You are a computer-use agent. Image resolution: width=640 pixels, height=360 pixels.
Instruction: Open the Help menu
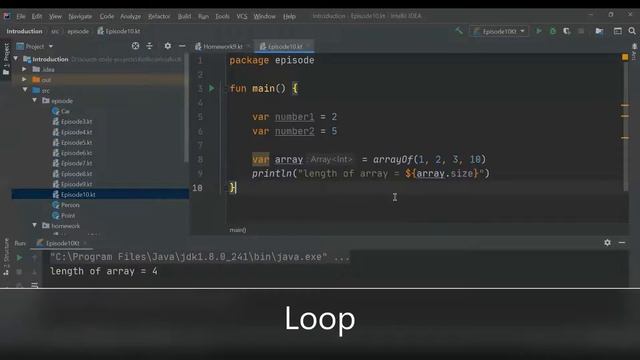pos(289,16)
